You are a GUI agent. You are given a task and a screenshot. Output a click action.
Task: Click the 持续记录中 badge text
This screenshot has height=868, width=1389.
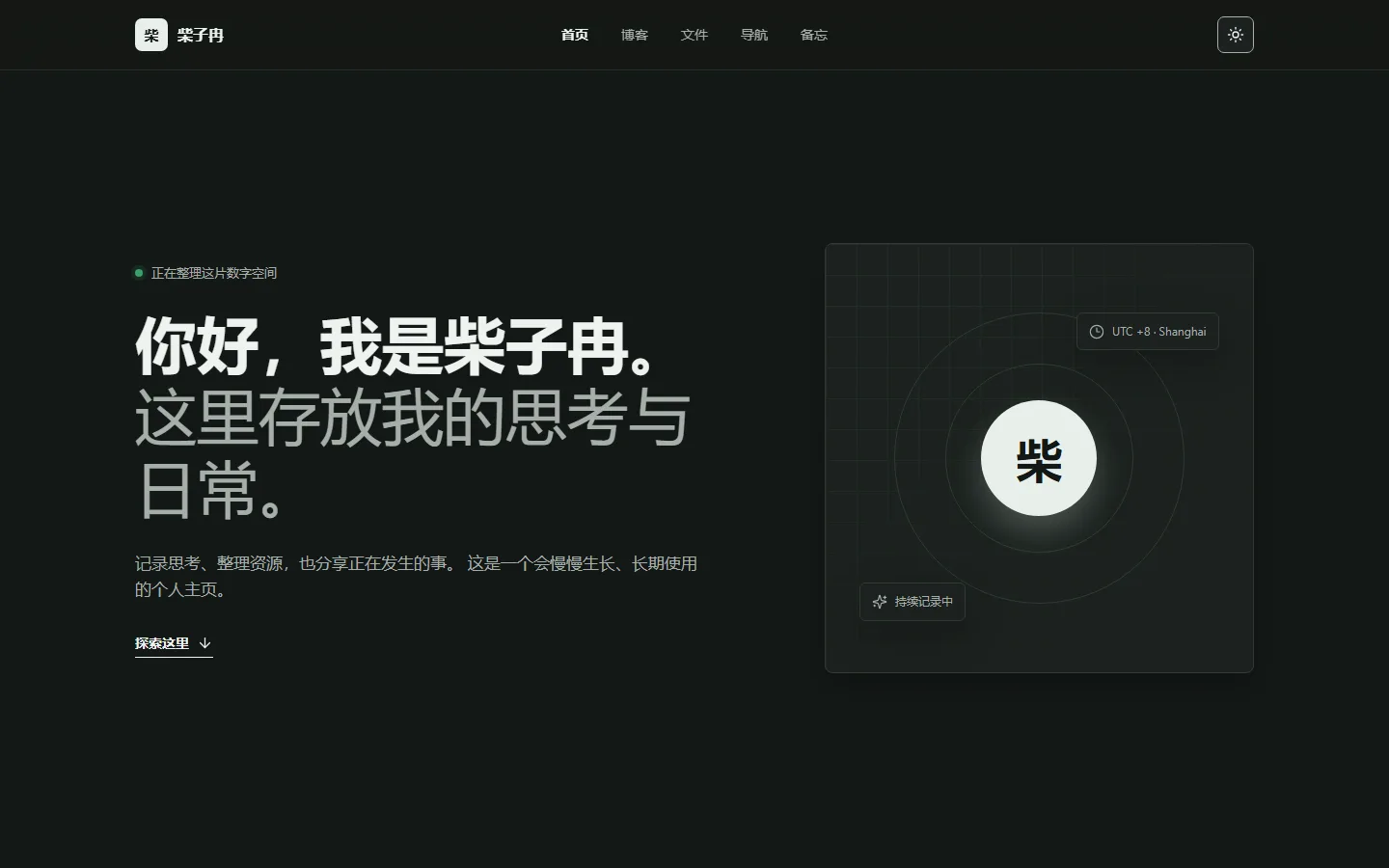click(924, 602)
